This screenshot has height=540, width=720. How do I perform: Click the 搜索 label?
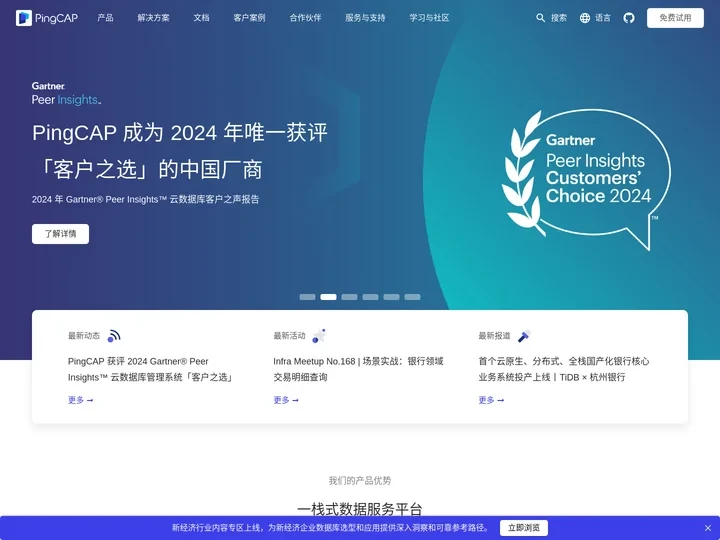point(559,18)
